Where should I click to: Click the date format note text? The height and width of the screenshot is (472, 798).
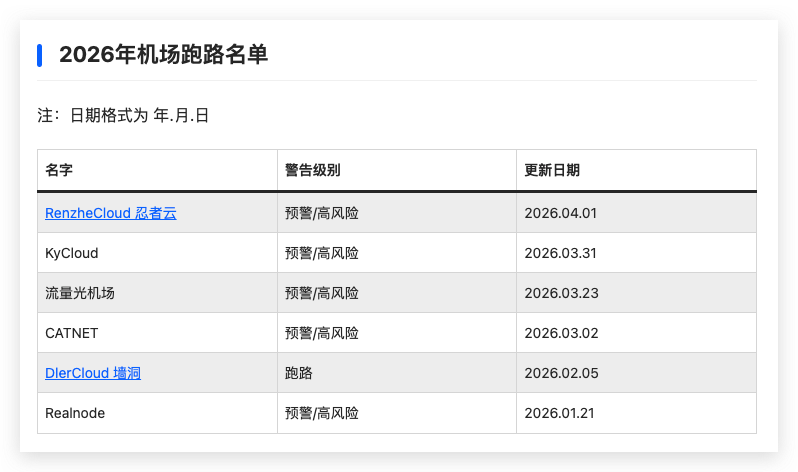[123, 116]
